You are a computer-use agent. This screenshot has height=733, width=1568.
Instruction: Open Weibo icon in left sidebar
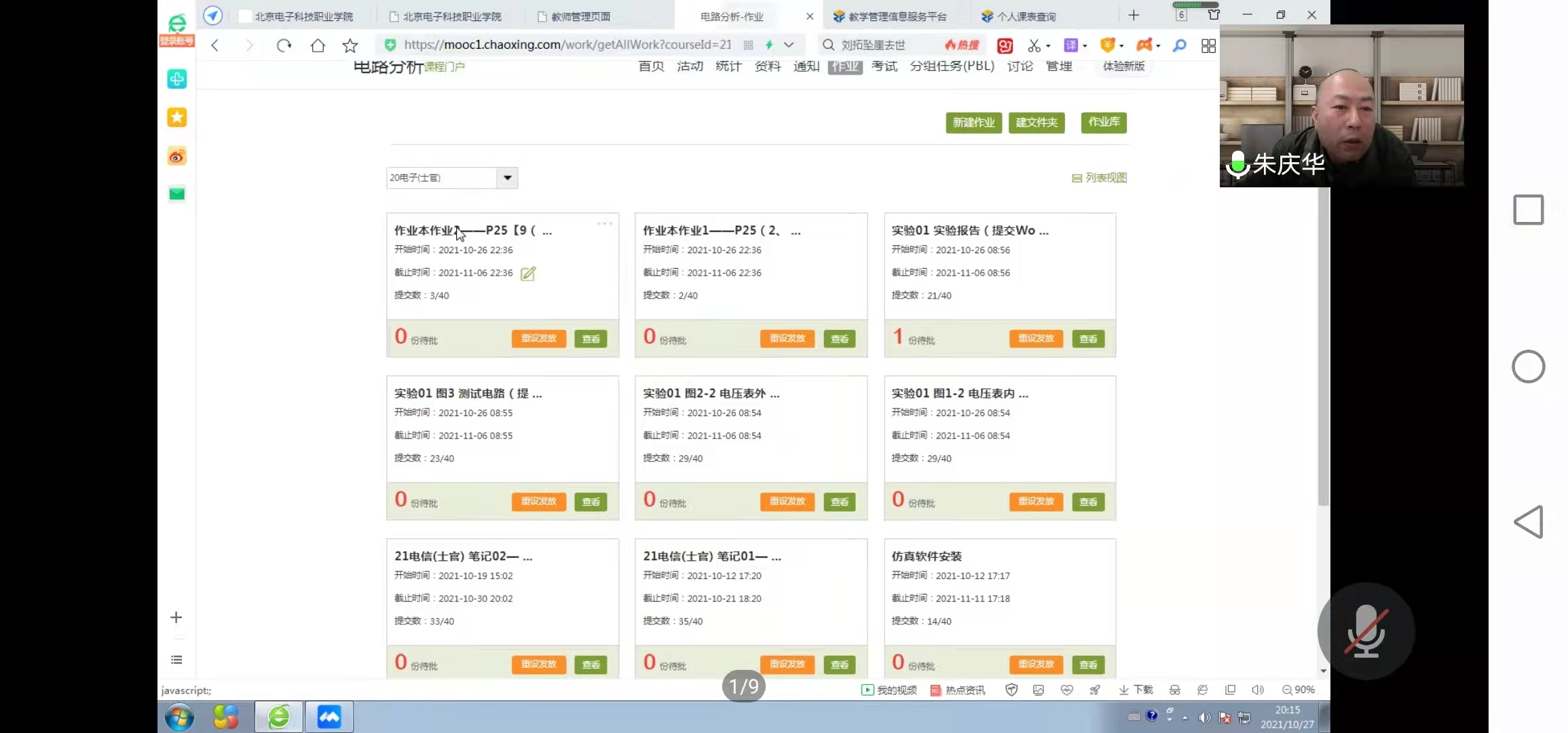click(x=177, y=156)
